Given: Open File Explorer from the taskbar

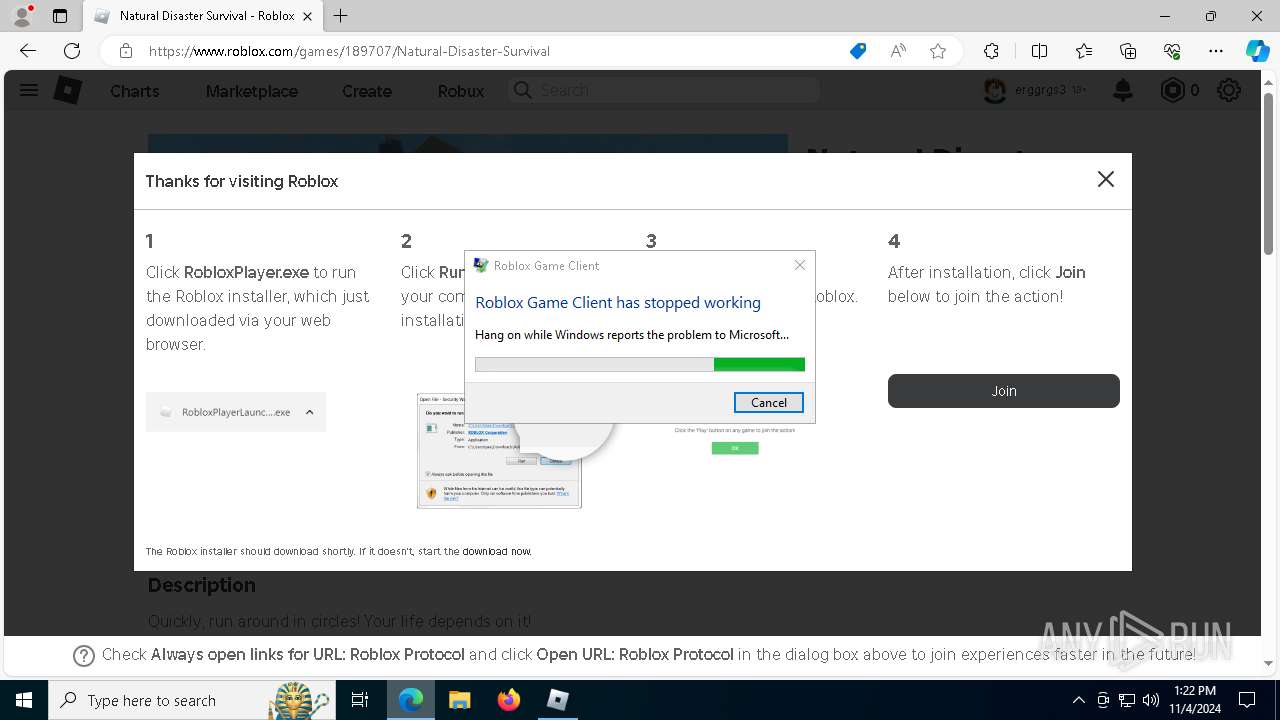Looking at the screenshot, I should pos(459,700).
